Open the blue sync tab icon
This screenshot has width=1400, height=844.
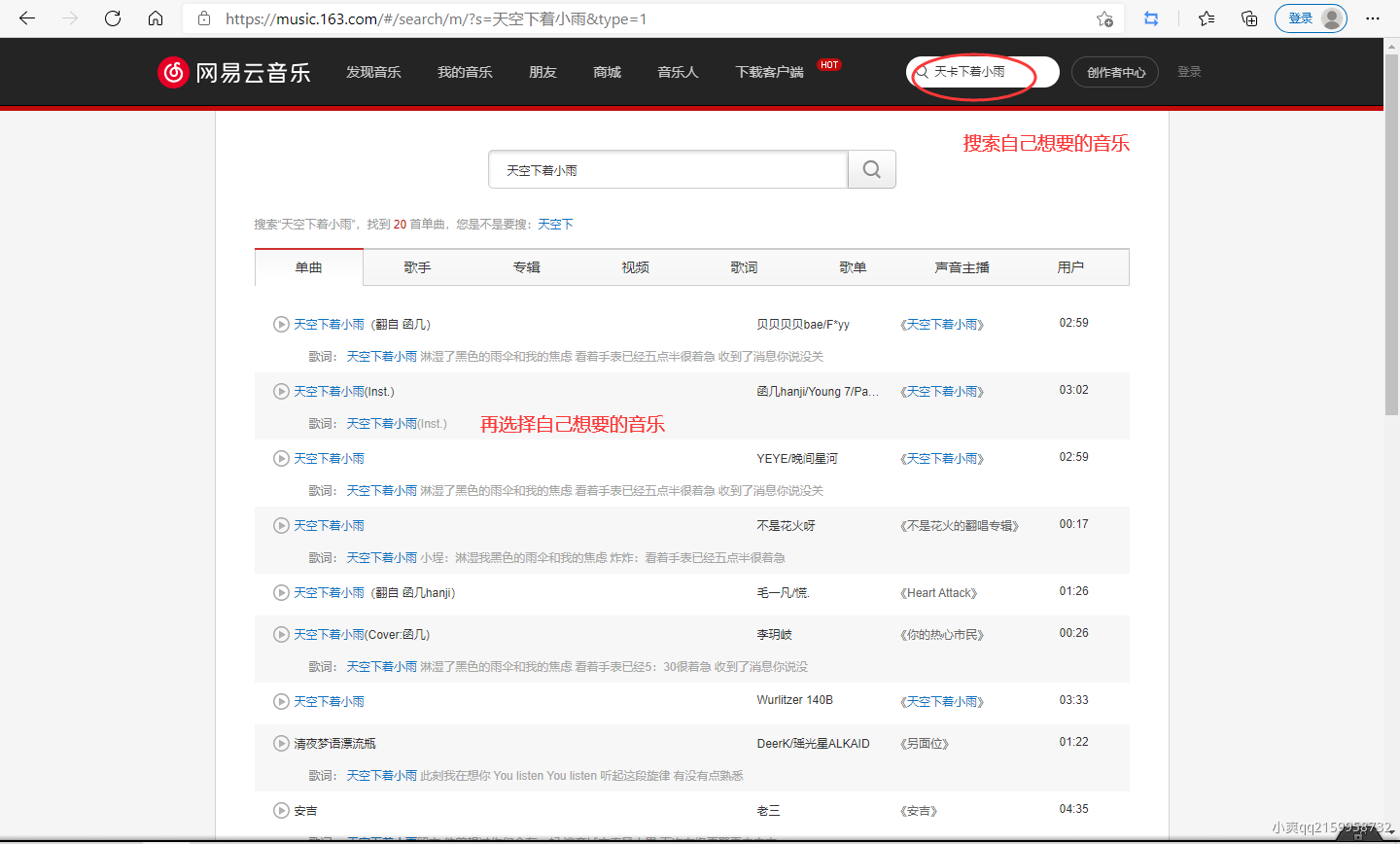point(1151,18)
